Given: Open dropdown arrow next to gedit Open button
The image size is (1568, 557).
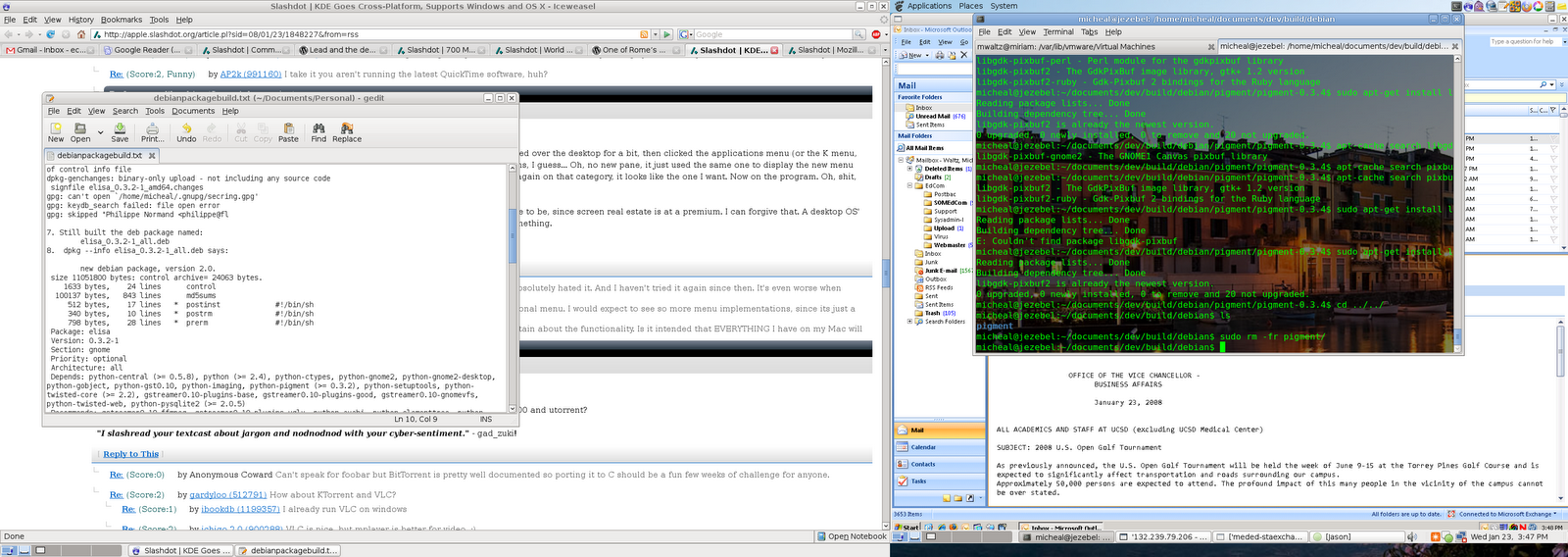Looking at the screenshot, I should (x=100, y=132).
